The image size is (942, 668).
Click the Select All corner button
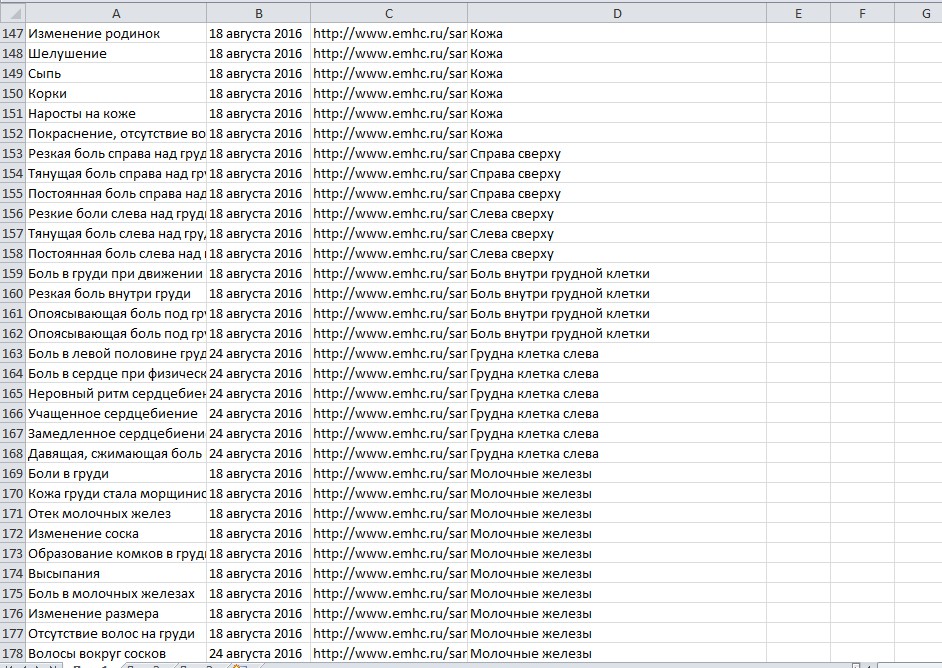(12, 13)
